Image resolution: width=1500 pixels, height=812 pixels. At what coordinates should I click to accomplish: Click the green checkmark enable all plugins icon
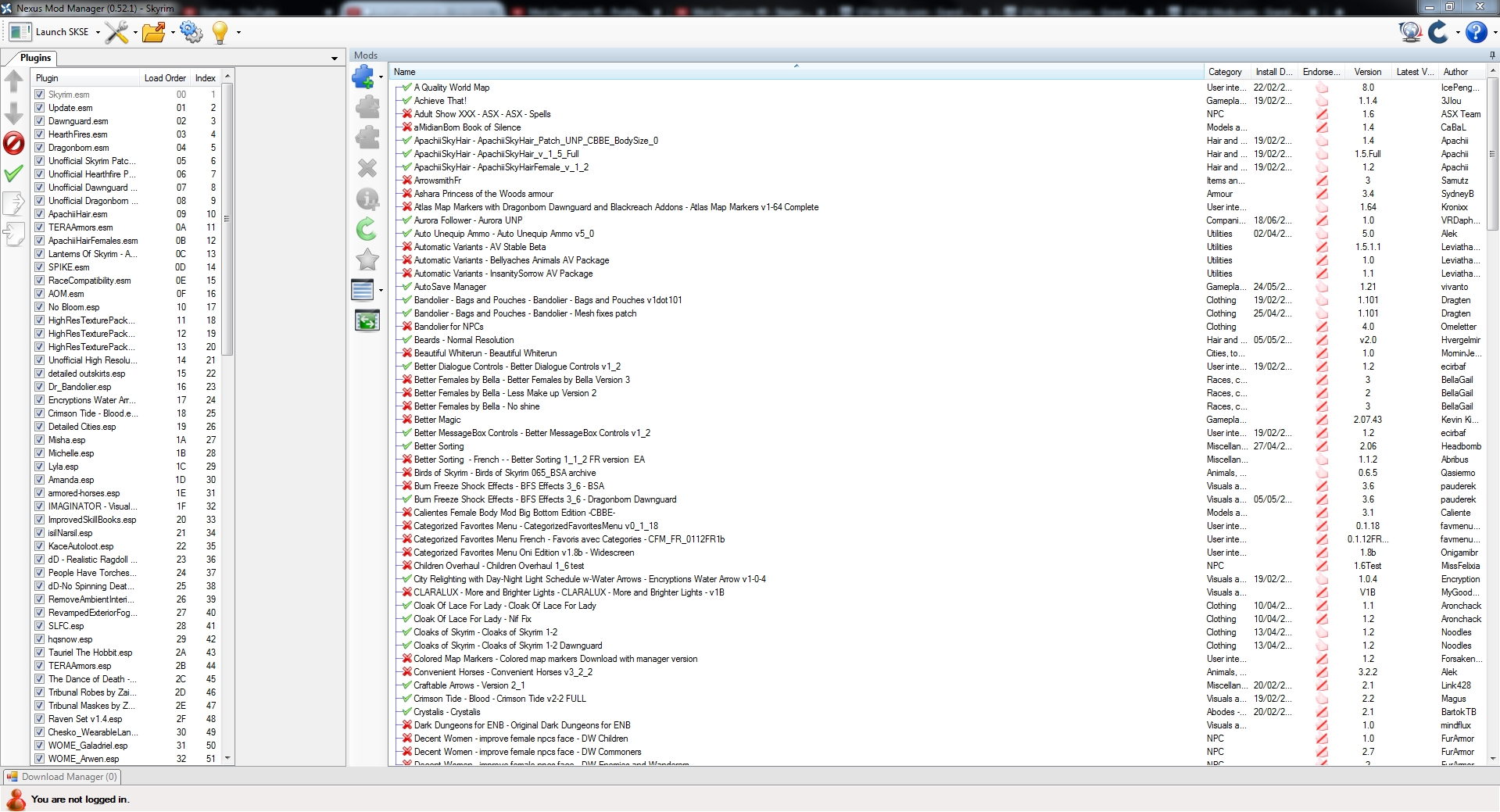point(14,173)
